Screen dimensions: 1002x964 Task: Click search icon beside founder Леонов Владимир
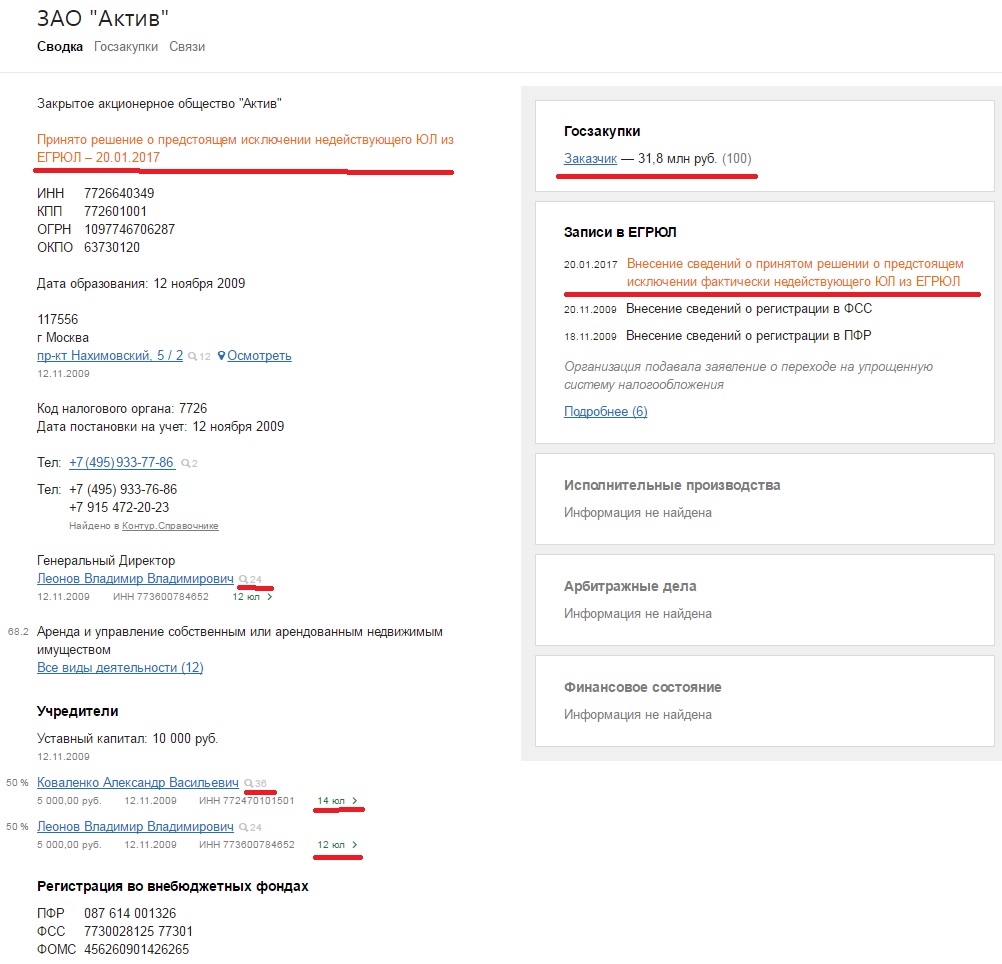pos(243,827)
